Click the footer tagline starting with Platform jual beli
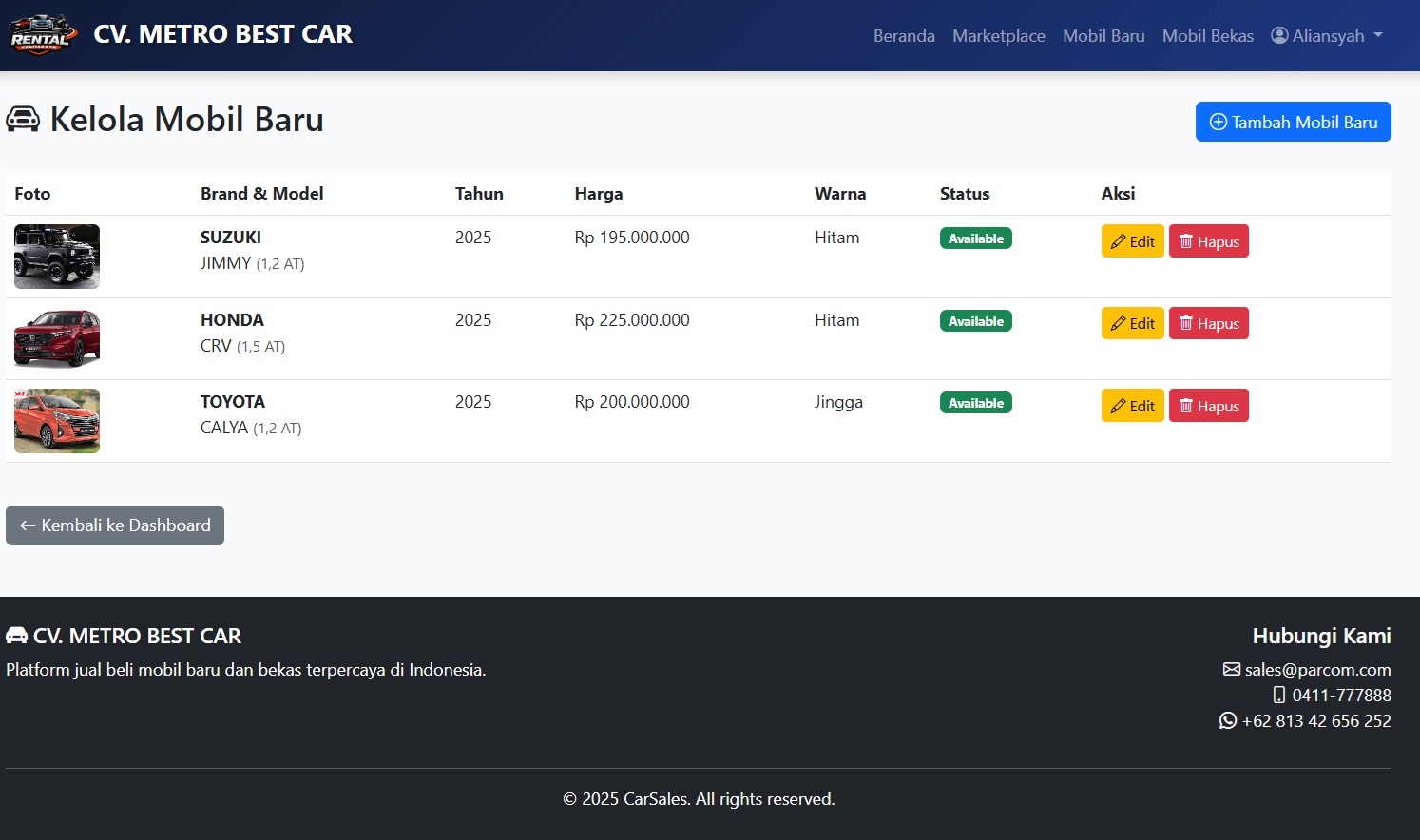The height and width of the screenshot is (840, 1420). click(x=246, y=670)
